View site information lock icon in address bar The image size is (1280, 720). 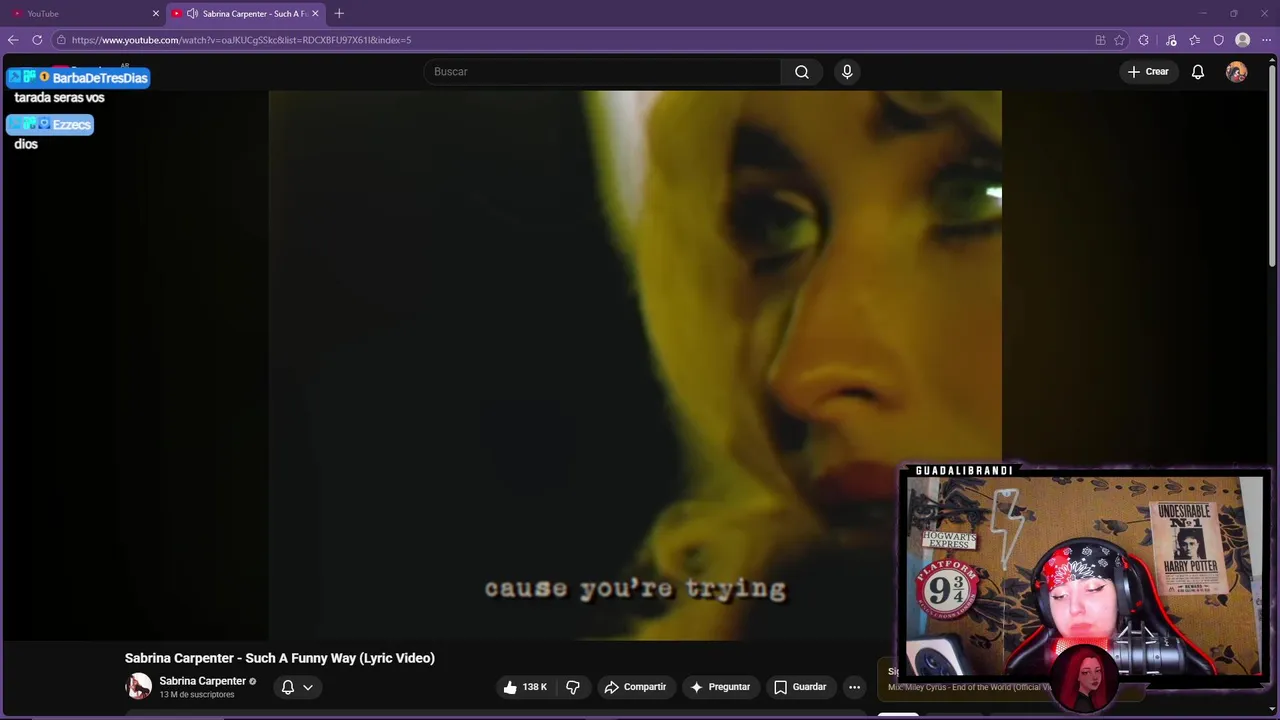tap(61, 40)
